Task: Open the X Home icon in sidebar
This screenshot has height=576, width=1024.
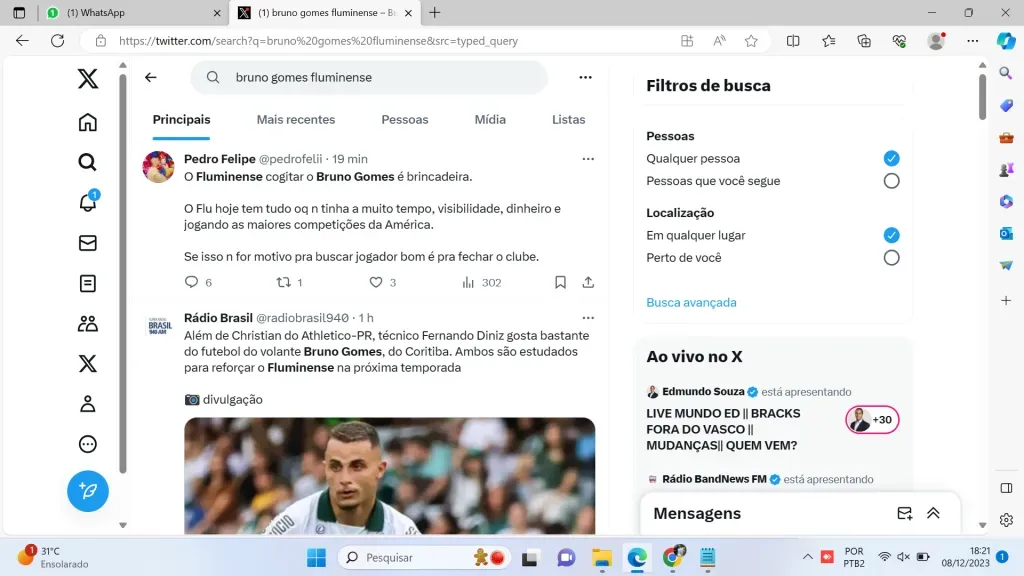Action: tap(88, 123)
